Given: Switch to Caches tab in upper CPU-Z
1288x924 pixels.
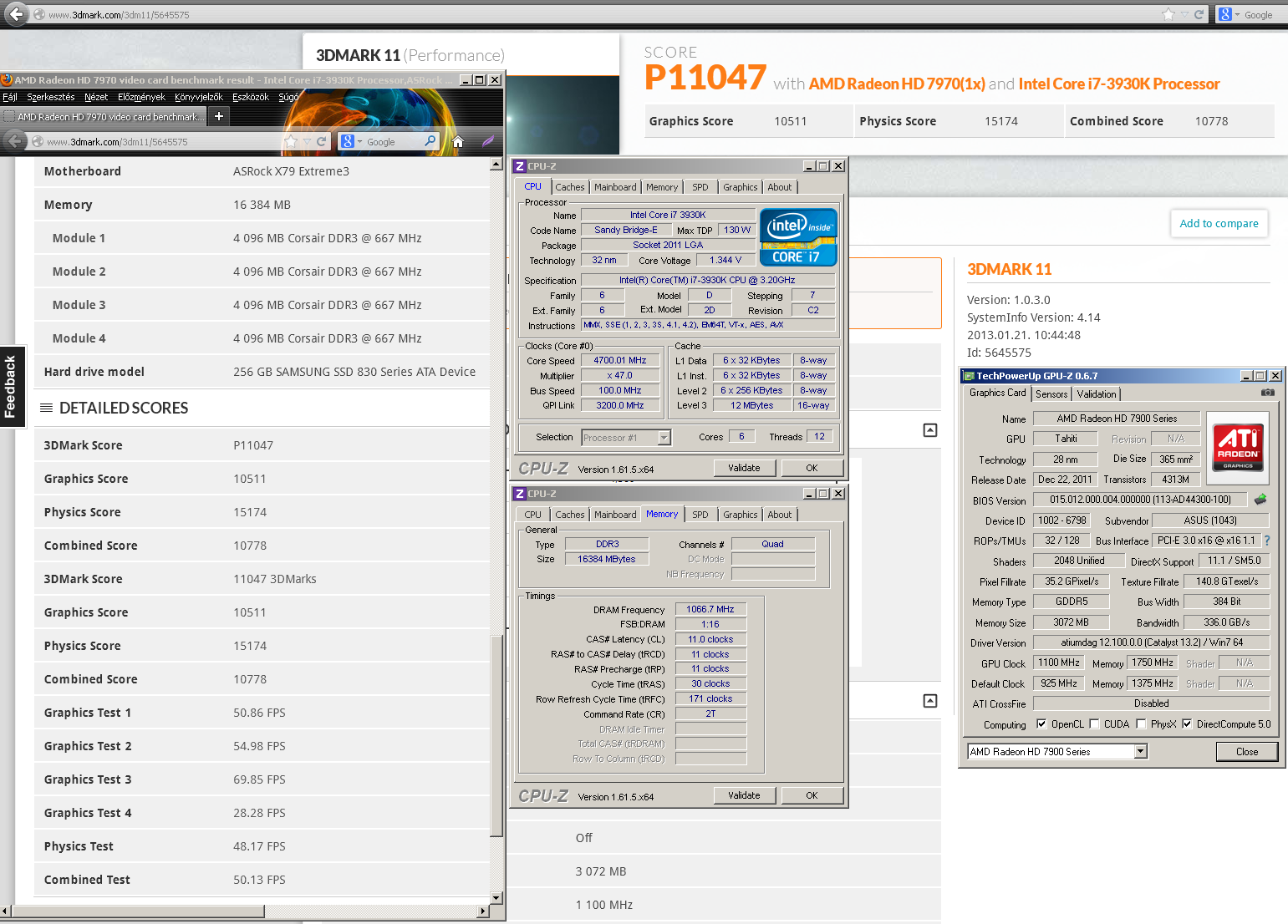Looking at the screenshot, I should [570, 187].
